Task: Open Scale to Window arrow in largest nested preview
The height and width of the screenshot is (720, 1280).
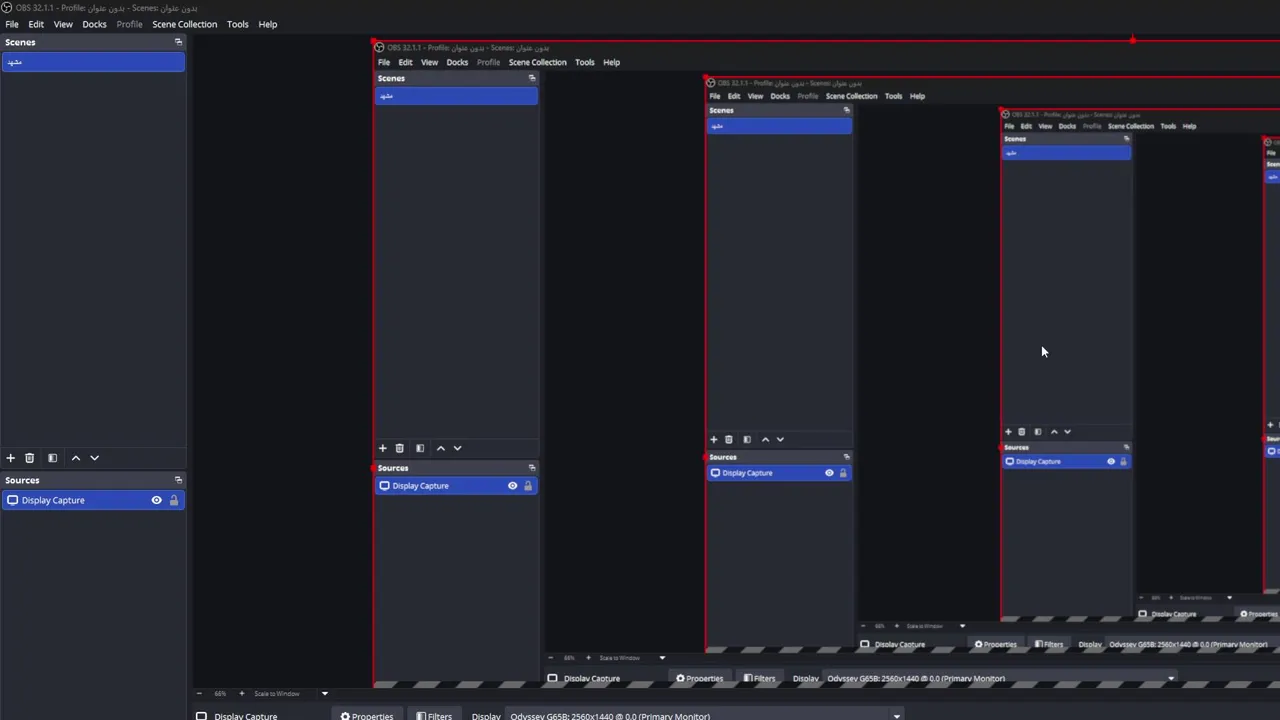Action: click(661, 658)
